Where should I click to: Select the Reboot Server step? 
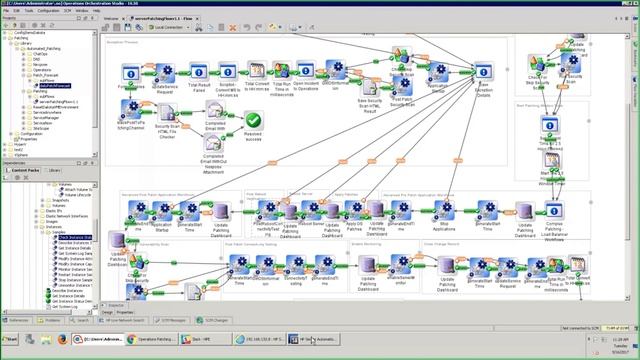point(311,210)
